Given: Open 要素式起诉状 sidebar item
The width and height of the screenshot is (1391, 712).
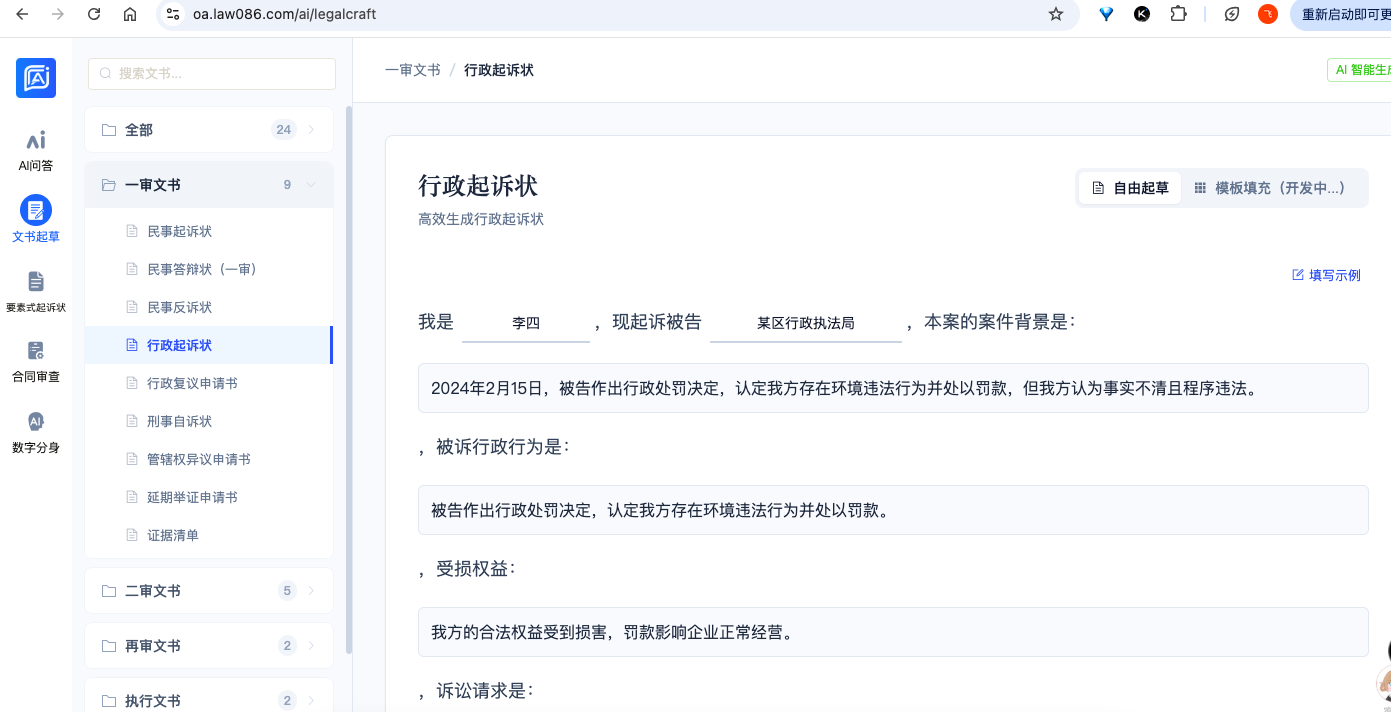Looking at the screenshot, I should point(36,292).
